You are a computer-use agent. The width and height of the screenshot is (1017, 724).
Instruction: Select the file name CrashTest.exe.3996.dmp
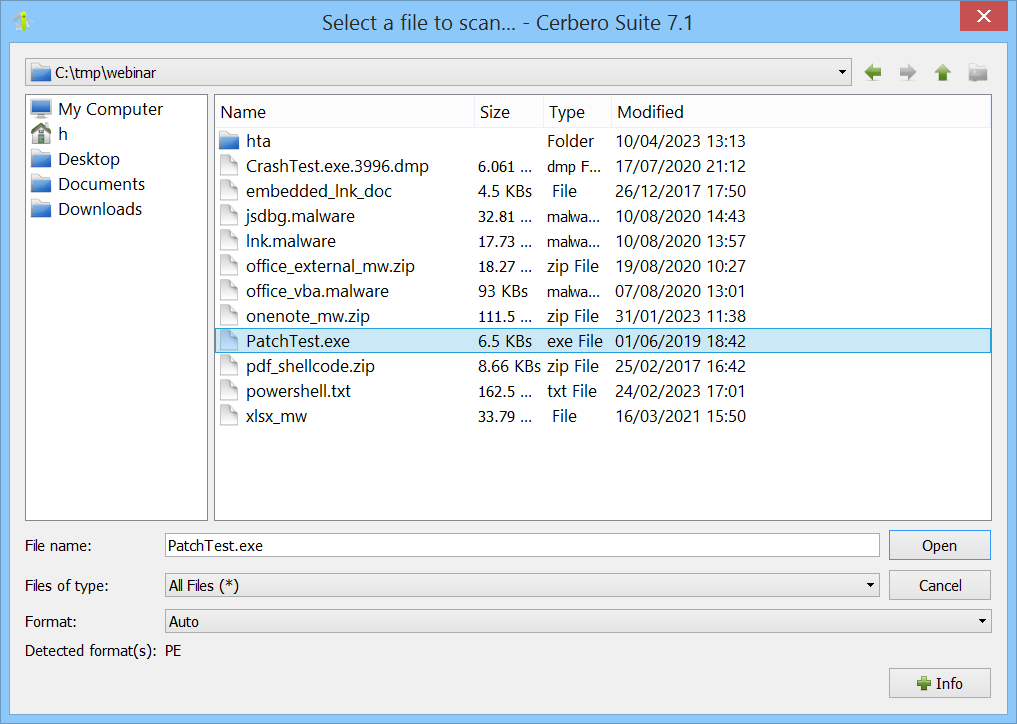[x=337, y=166]
